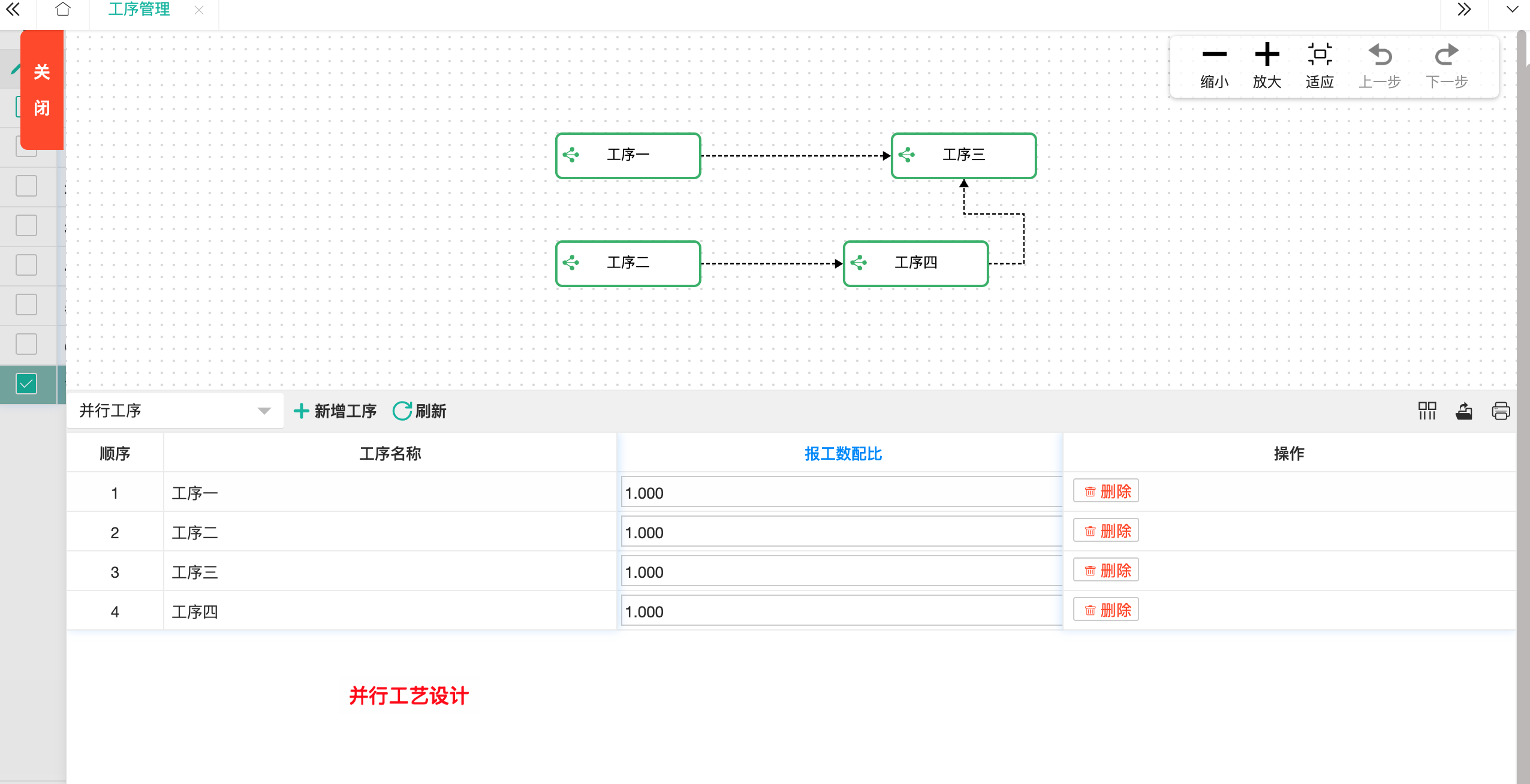Expand the top-right tab list chevron
Viewport: 1530px width, 784px height.
(1512, 10)
